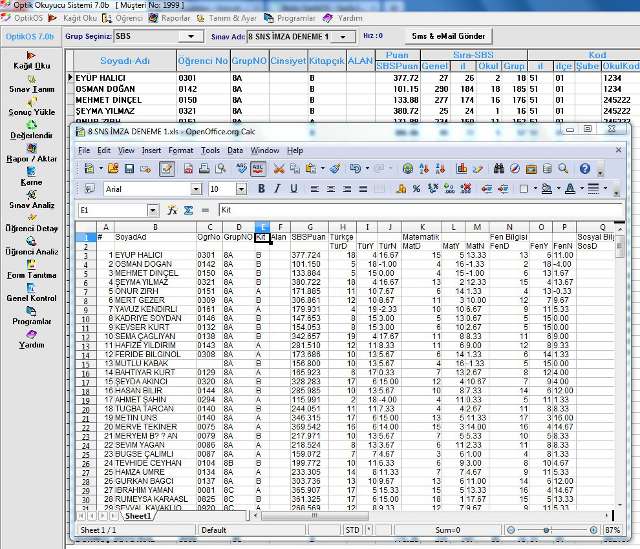Click the Function Wizard fx icon
Viewport: 640px width, 549px height.
pyautogui.click(x=172, y=210)
